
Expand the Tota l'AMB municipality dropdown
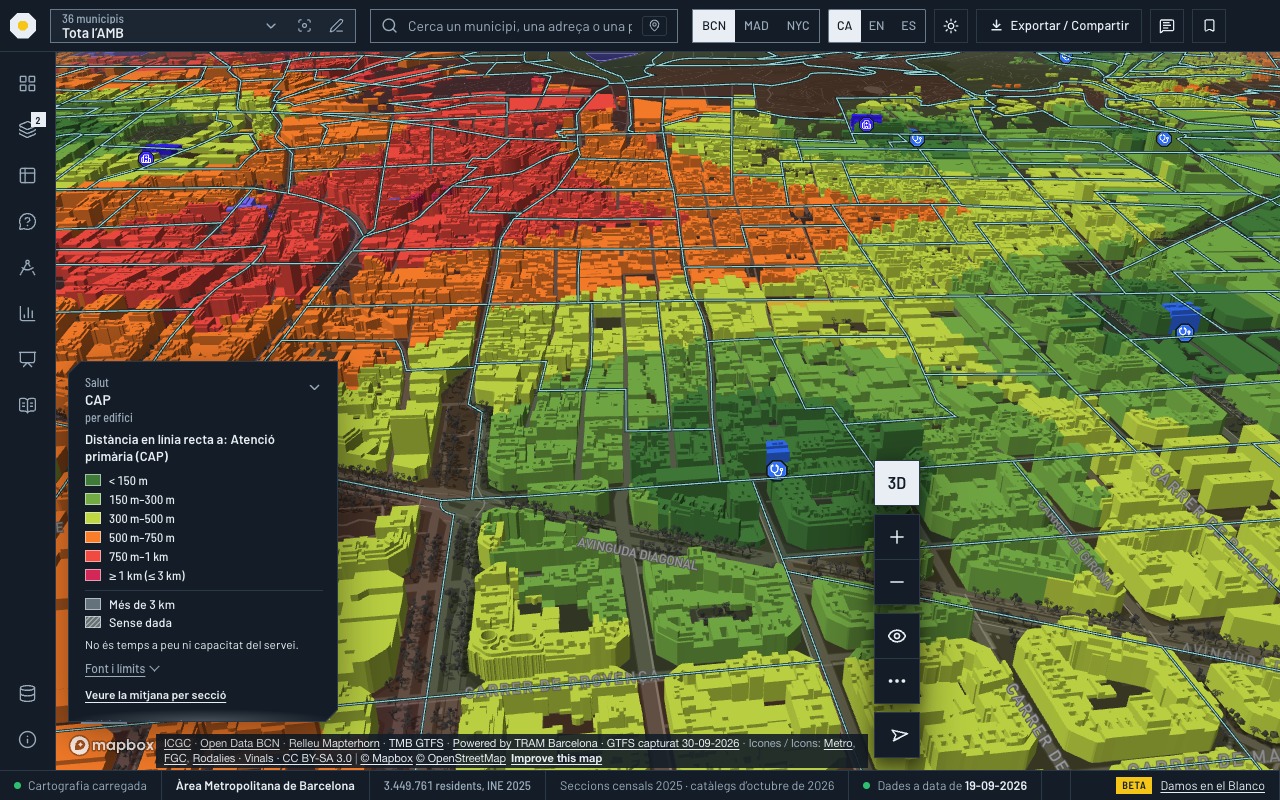pos(271,26)
